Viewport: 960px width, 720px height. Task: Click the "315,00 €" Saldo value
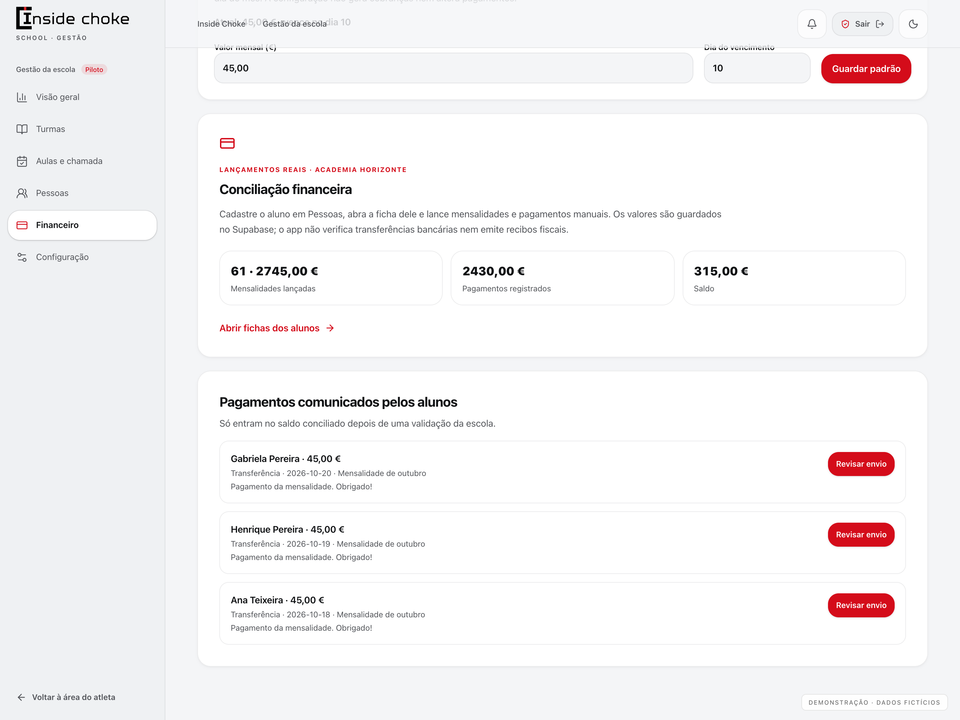(x=721, y=271)
